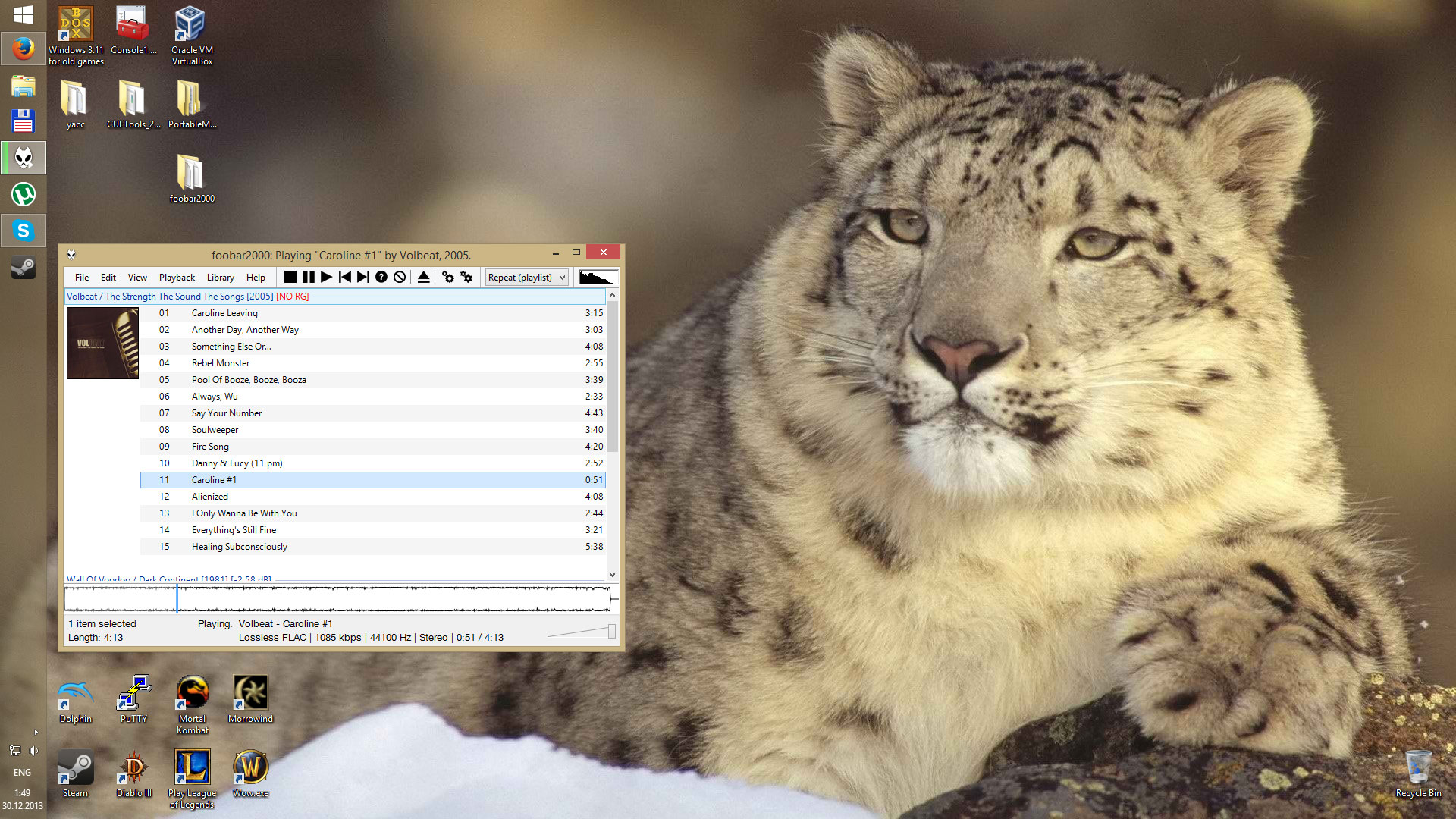Viewport: 1456px width, 819px height.
Task: Click the Open/eject file icon
Action: 424,278
